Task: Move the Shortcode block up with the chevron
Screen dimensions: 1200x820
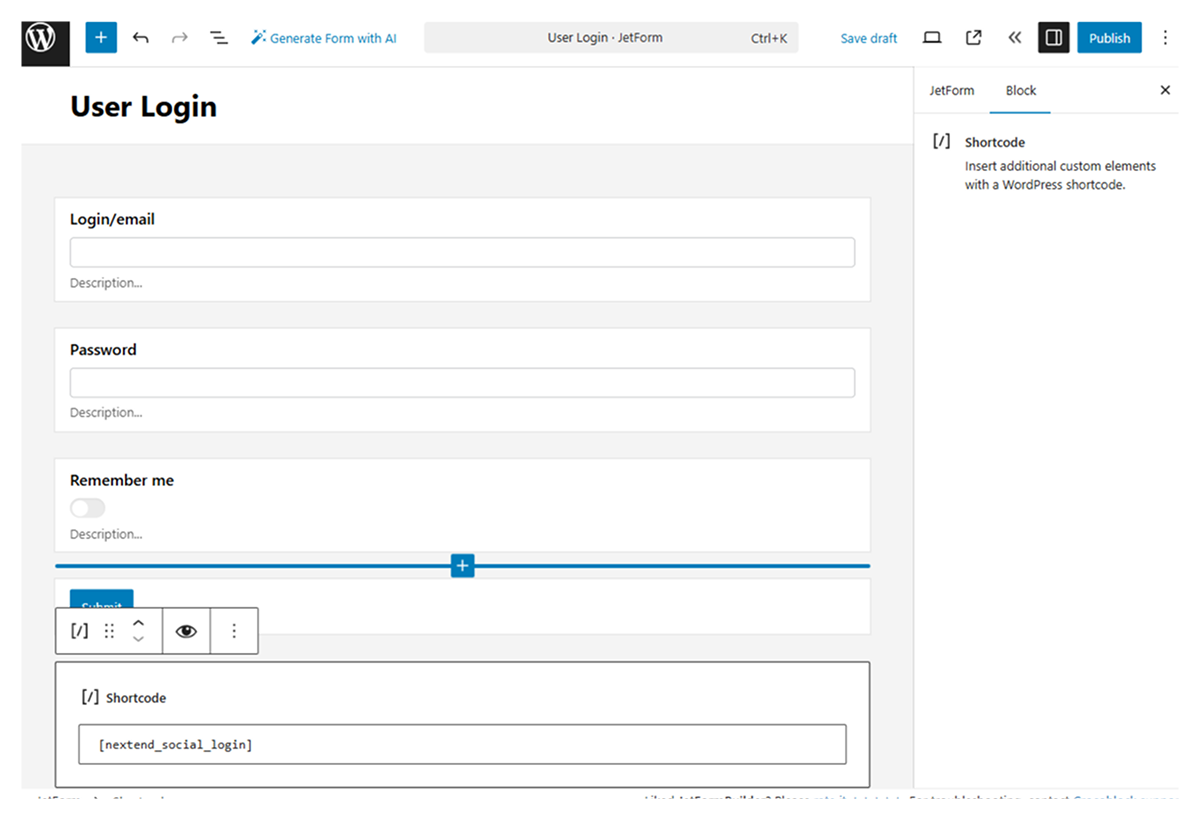Action: coord(138,623)
